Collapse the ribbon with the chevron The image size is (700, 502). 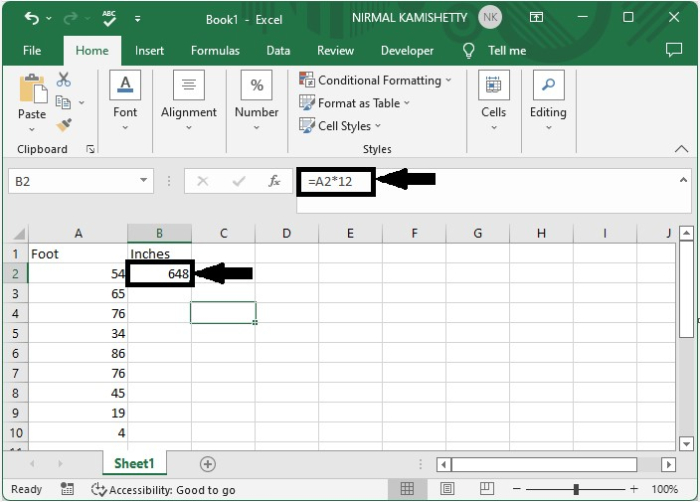[681, 149]
